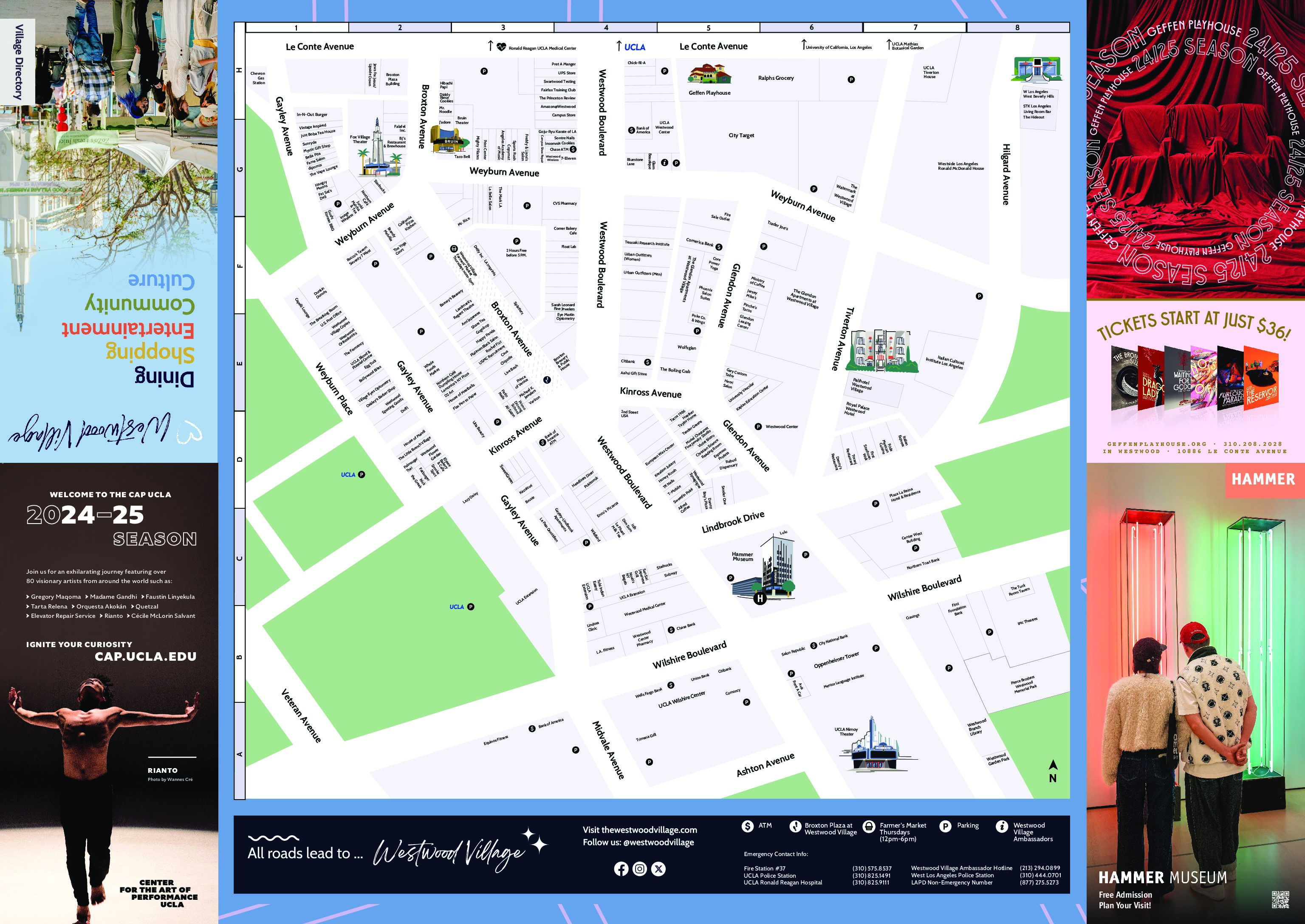Click the Chevron Gas Station label
Screen dimensions: 1305x924
258,78
